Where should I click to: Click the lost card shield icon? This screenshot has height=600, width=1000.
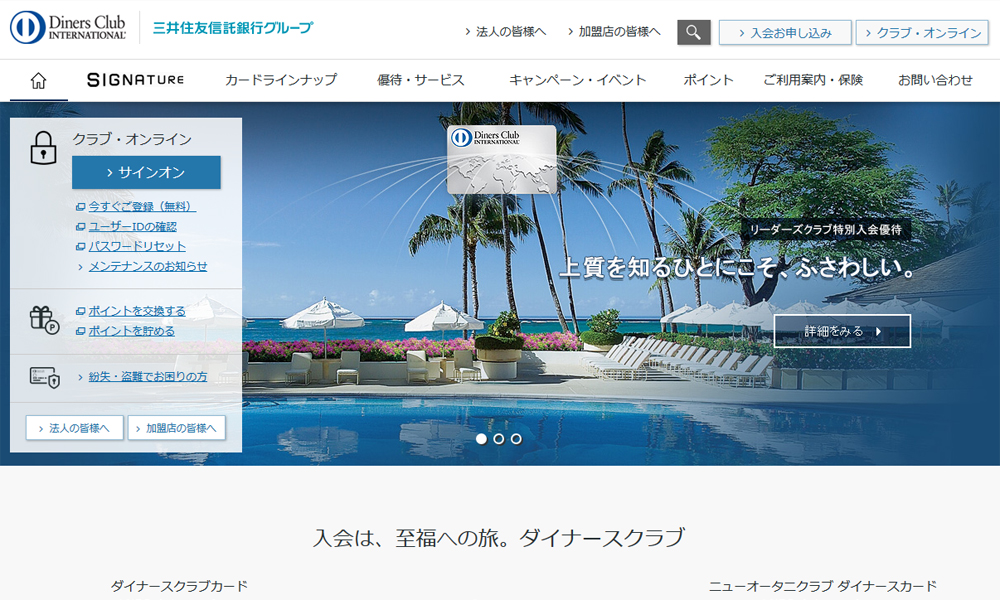[x=45, y=377]
